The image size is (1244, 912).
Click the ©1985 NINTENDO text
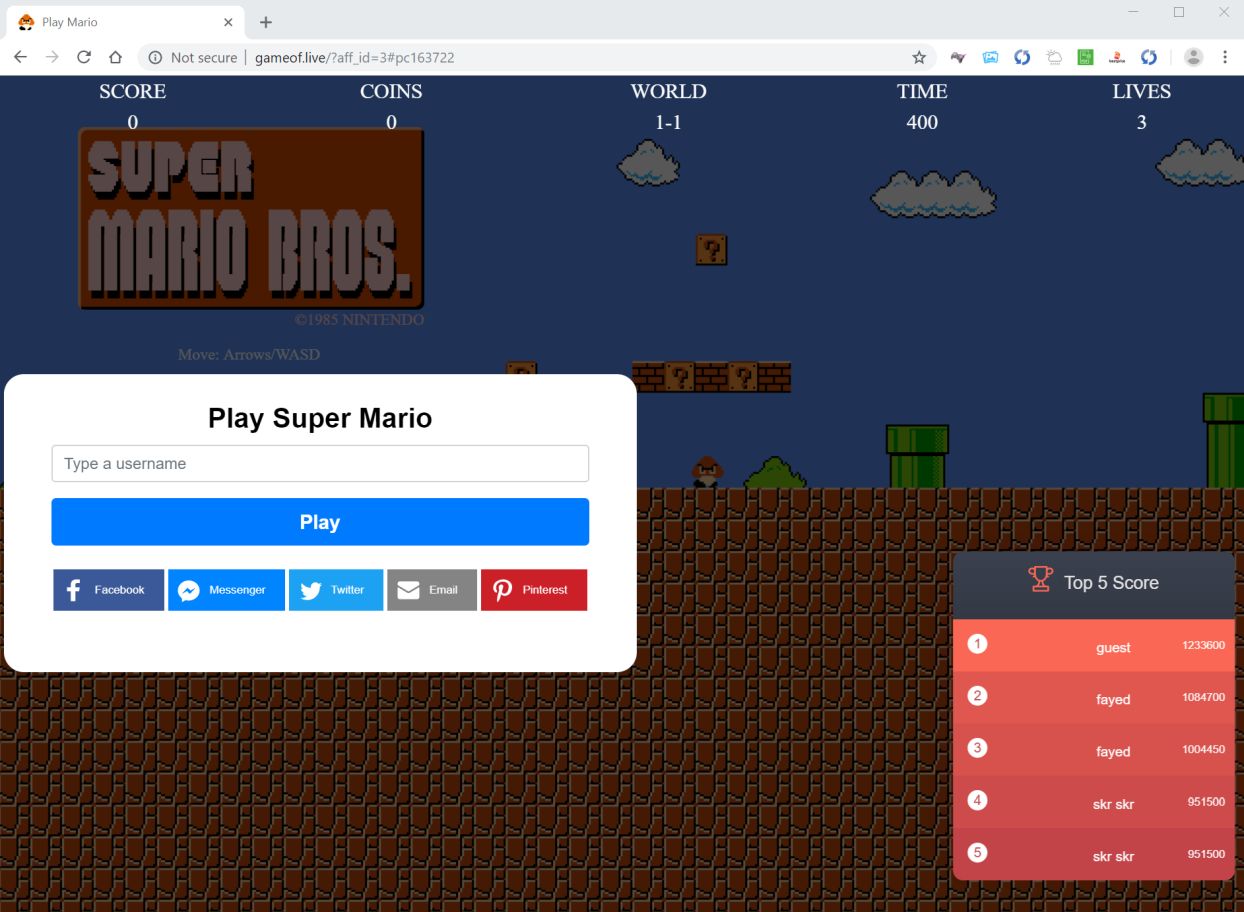[359, 320]
